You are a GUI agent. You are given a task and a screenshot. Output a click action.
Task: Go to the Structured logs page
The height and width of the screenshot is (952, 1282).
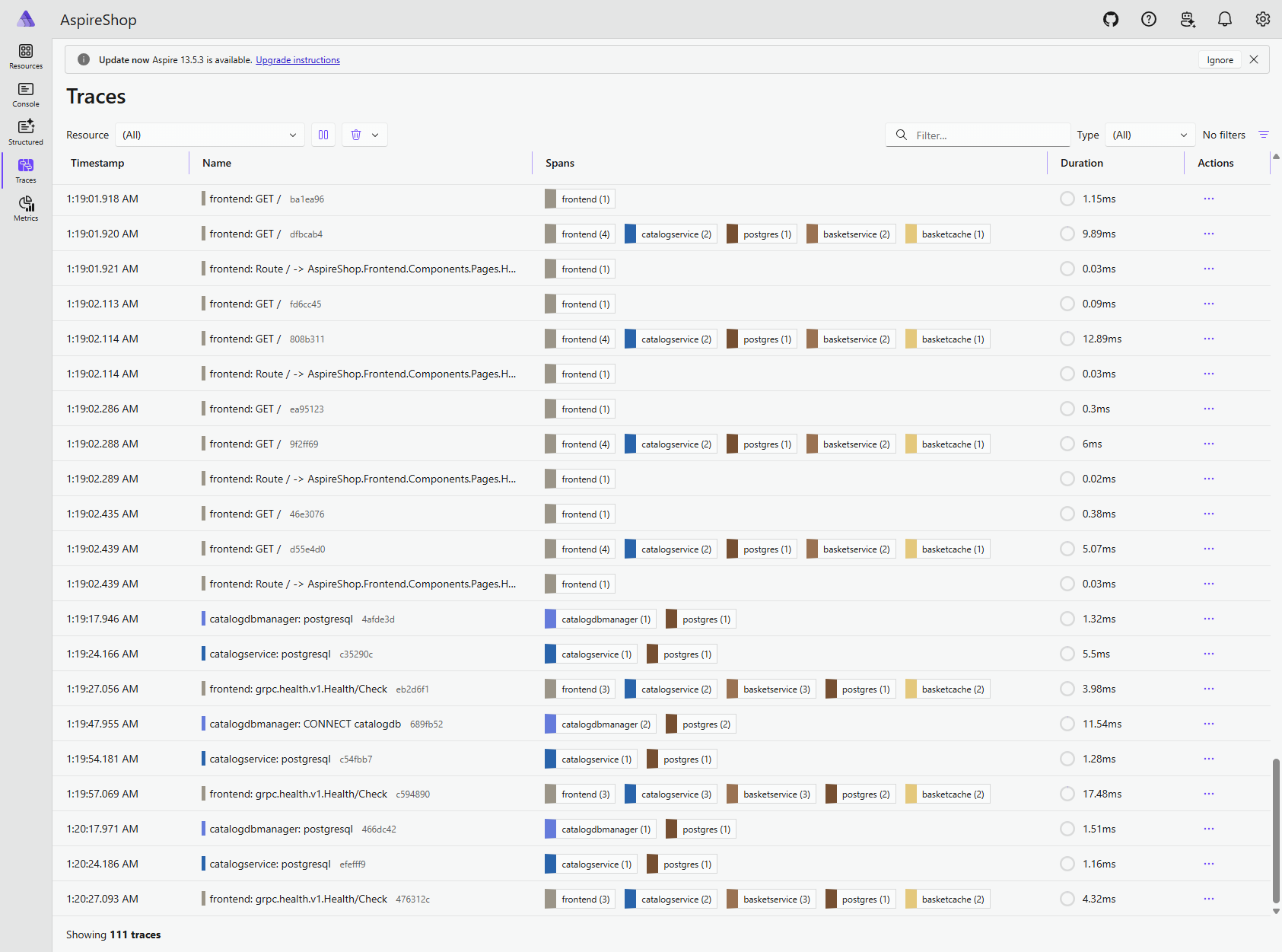(x=26, y=132)
